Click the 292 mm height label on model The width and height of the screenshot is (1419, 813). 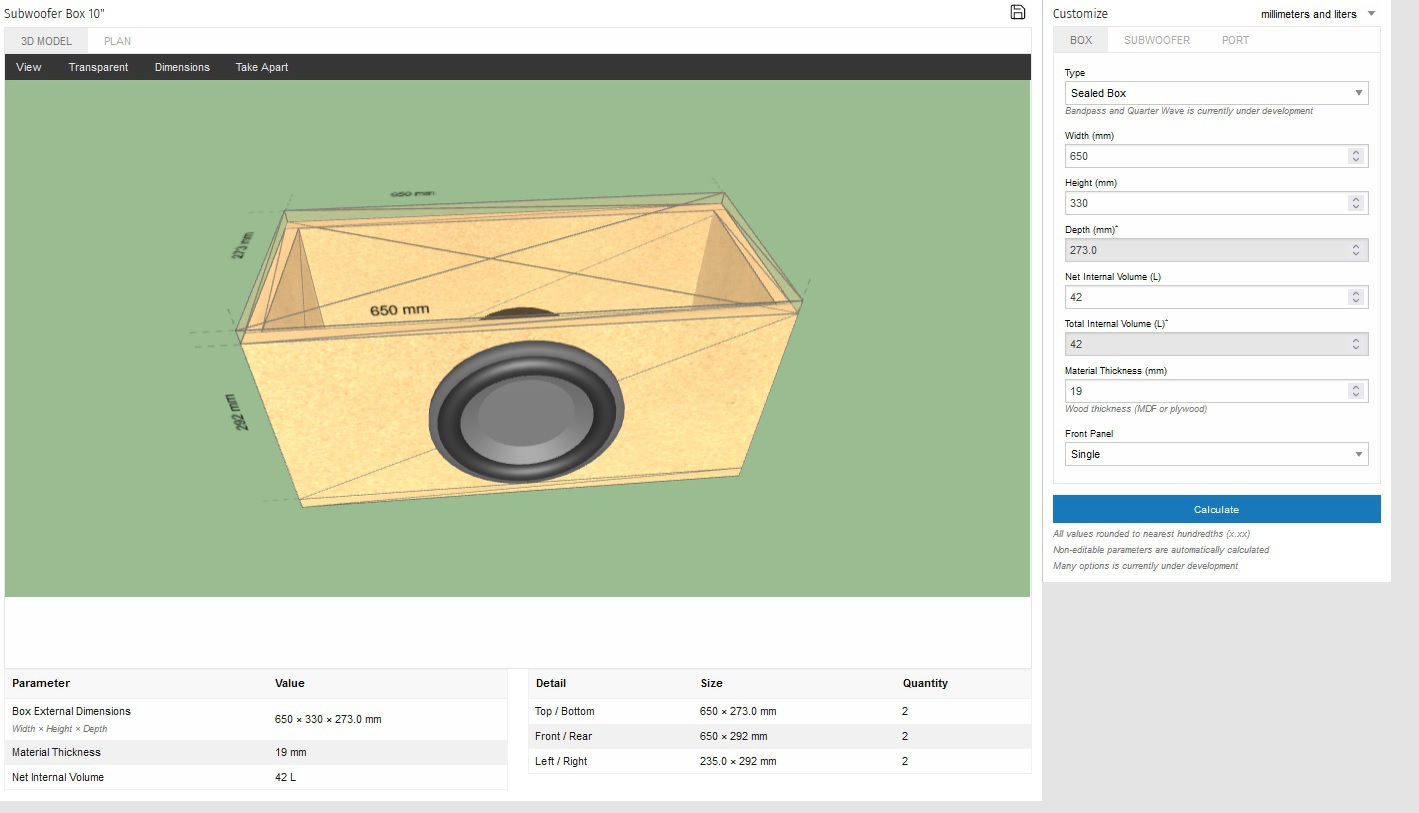235,411
